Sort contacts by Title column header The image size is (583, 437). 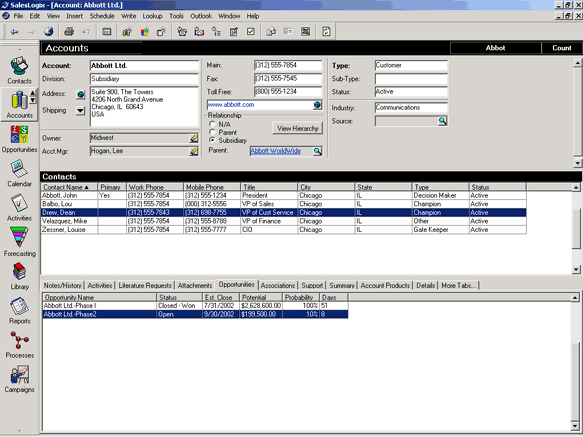[x=269, y=187]
